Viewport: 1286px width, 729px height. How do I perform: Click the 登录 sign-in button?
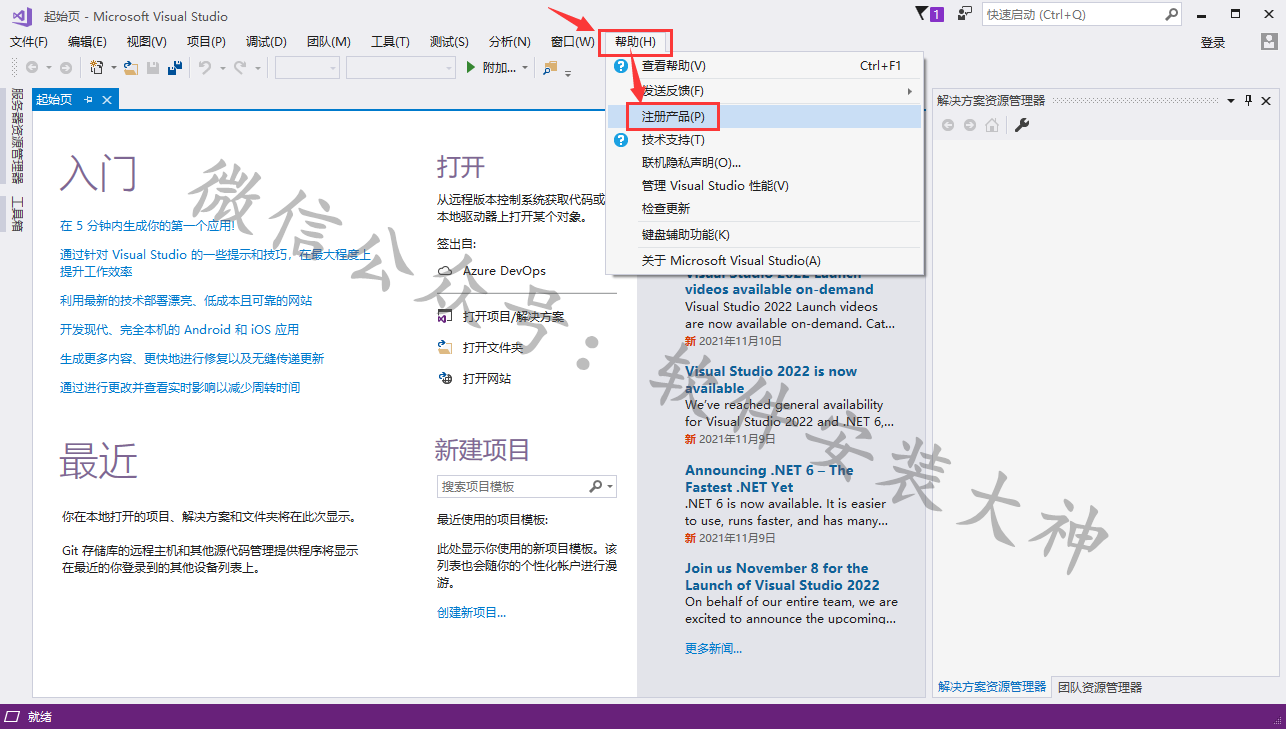pos(1213,42)
